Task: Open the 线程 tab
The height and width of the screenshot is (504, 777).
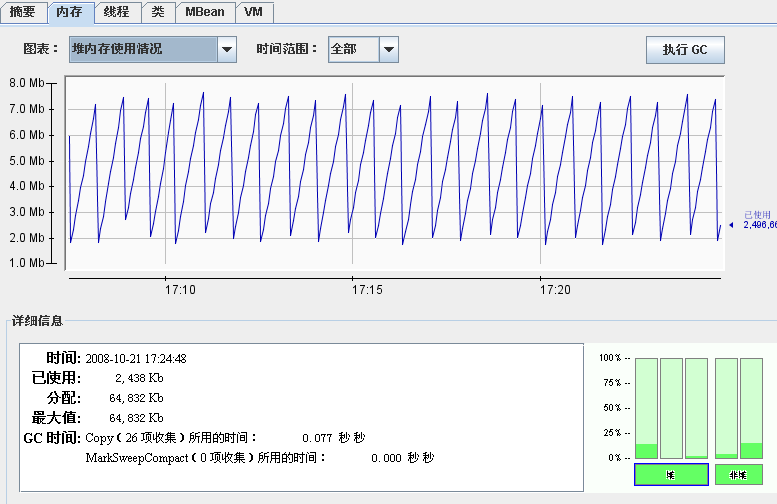Action: 116,12
